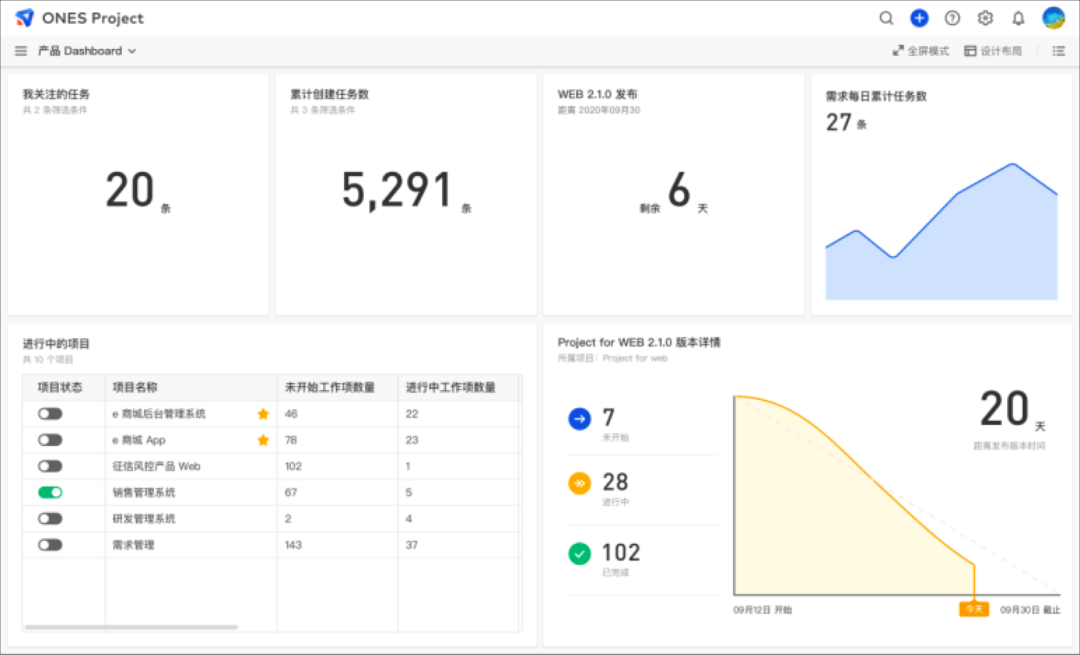Toggle status switch for e 商城后台管理系统

coord(50,414)
